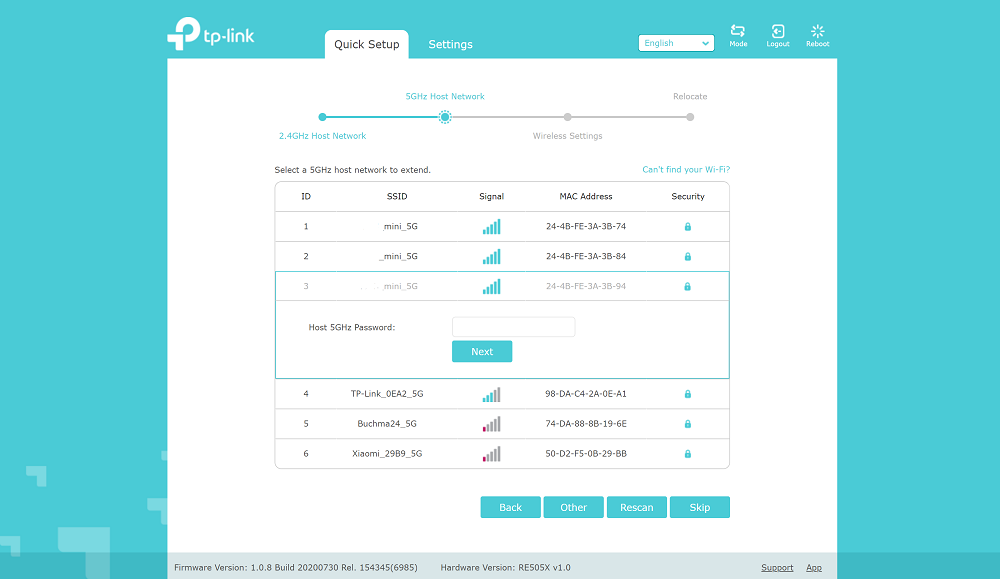Click signal icon of Xiaomi_29B9_5G
This screenshot has height=579, width=1000.
click(492, 454)
